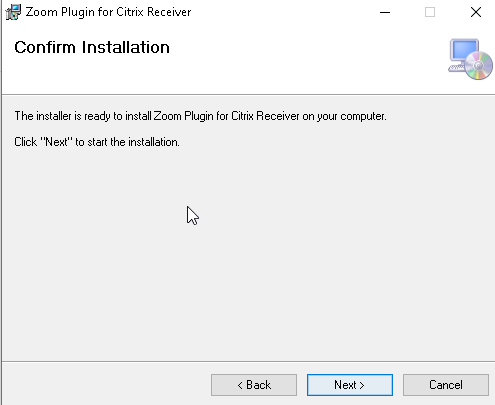
Task: Cancel the Zoom Plugin installation
Action: 446,385
